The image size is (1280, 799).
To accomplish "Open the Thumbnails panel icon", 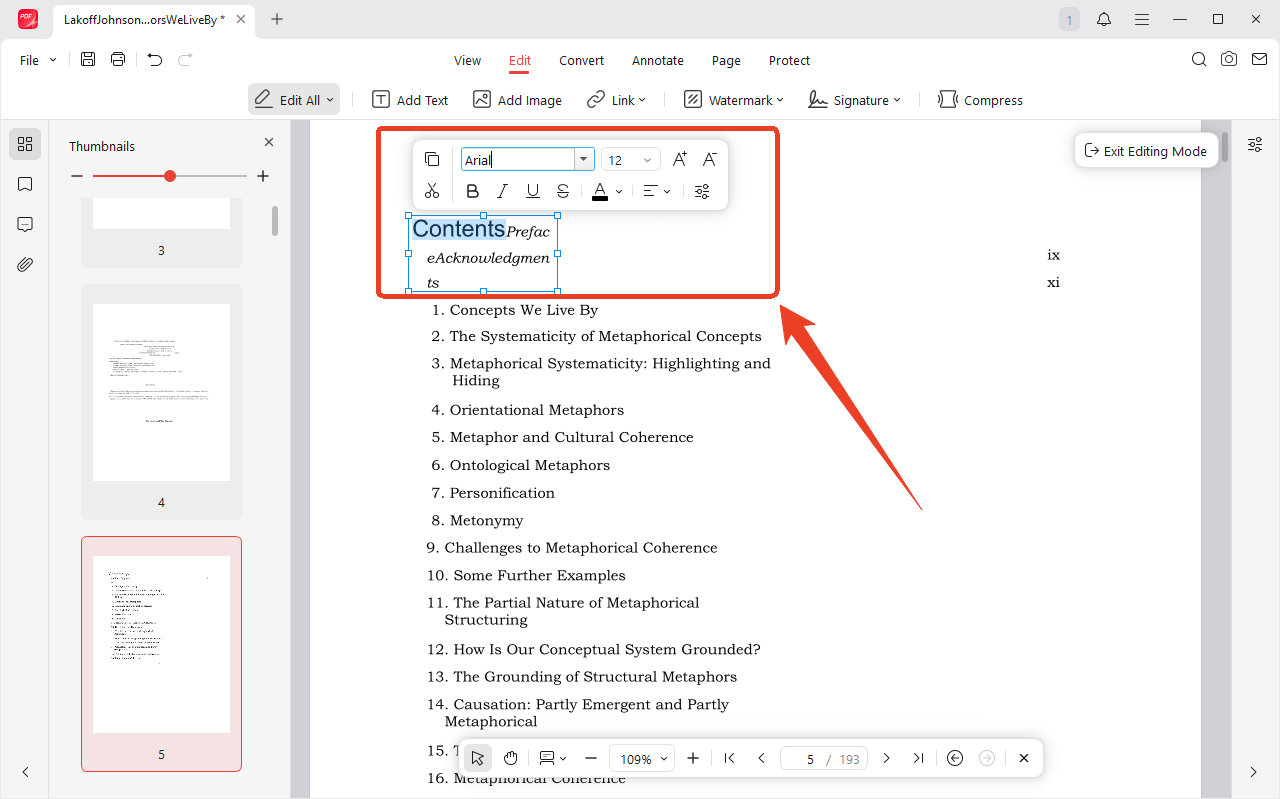I will click(x=25, y=144).
